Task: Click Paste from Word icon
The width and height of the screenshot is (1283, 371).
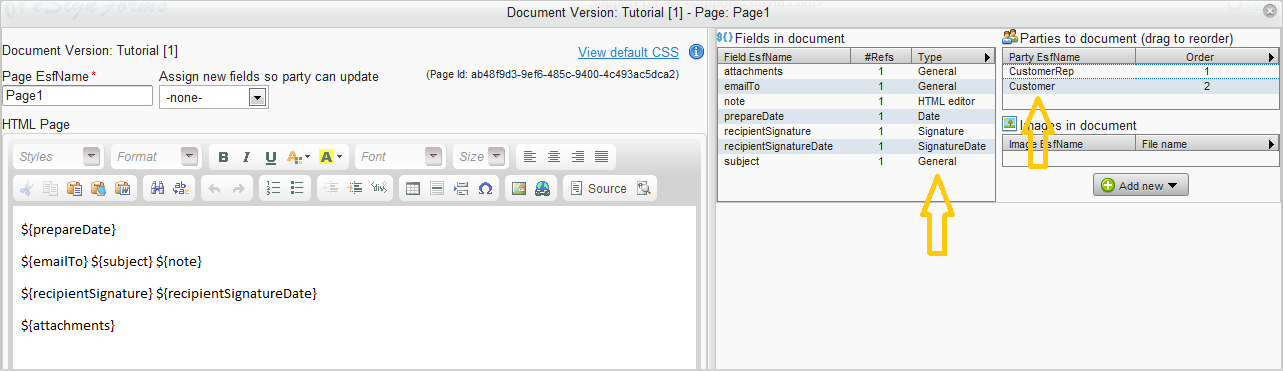Action: coord(123,188)
